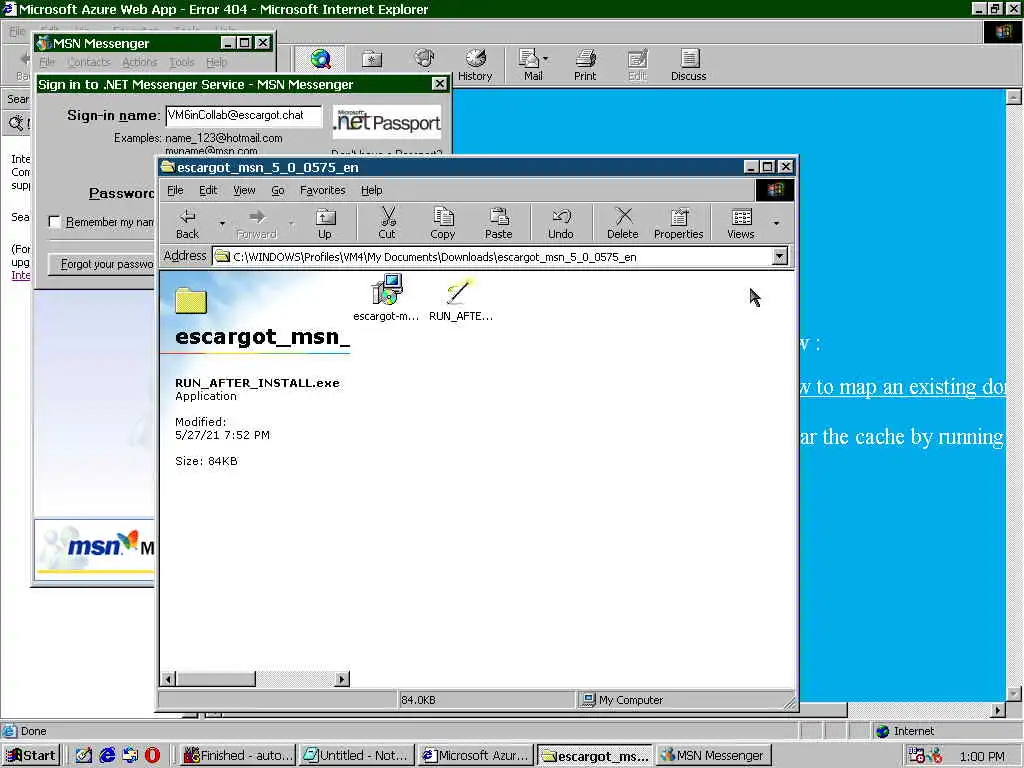Click Forgot your password button
The height and width of the screenshot is (768, 1024).
[103, 264]
